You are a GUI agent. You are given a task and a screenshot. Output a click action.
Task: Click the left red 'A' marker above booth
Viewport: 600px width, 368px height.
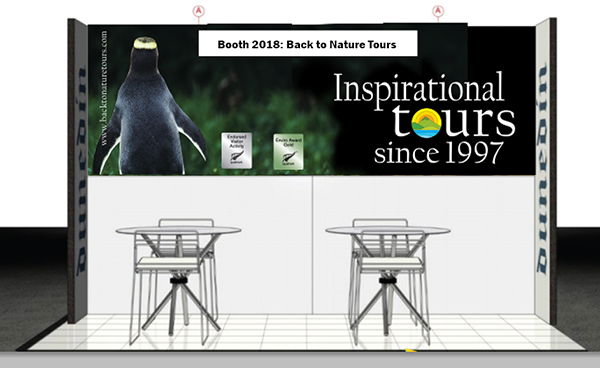tap(198, 11)
